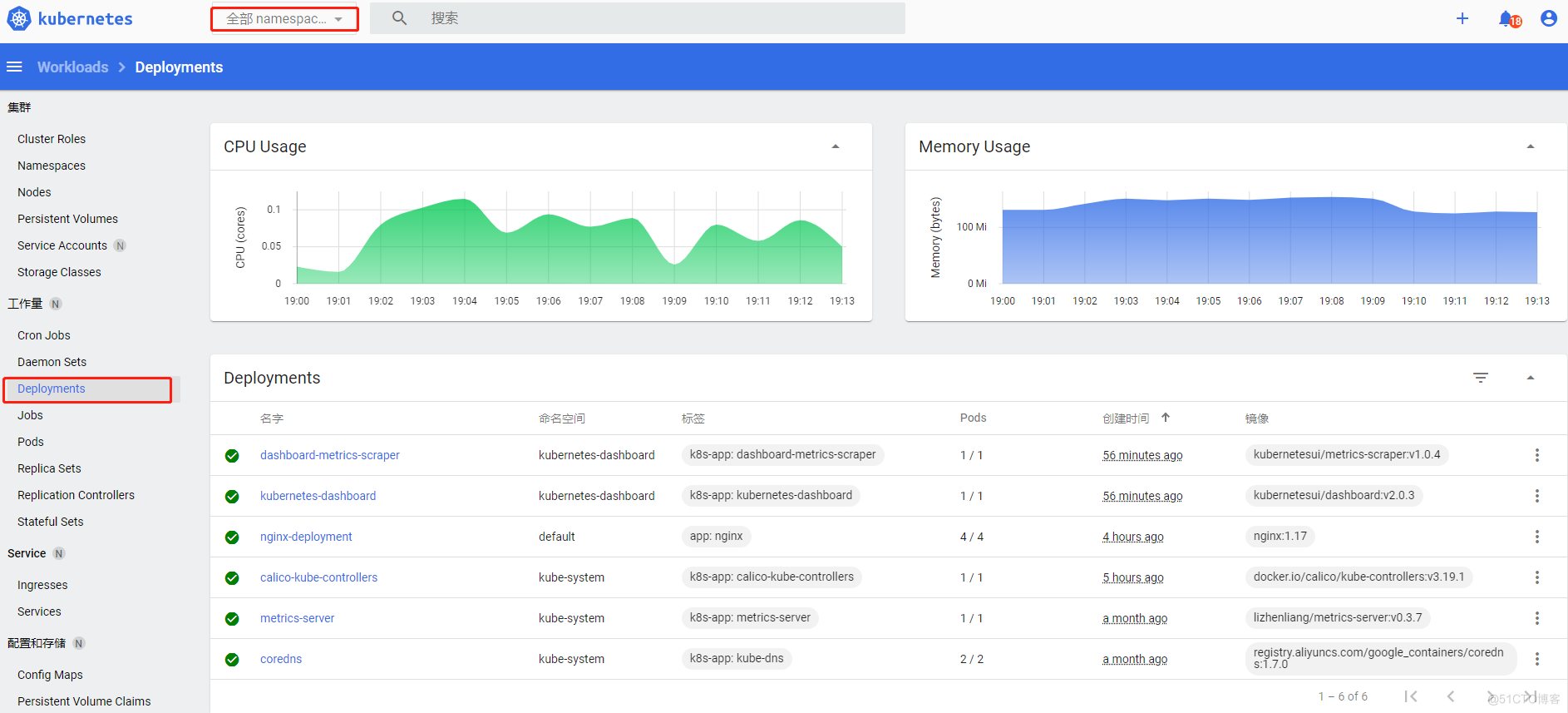This screenshot has width=1568, height=713.
Task: Click the Service sidebar section header
Action: (x=27, y=553)
